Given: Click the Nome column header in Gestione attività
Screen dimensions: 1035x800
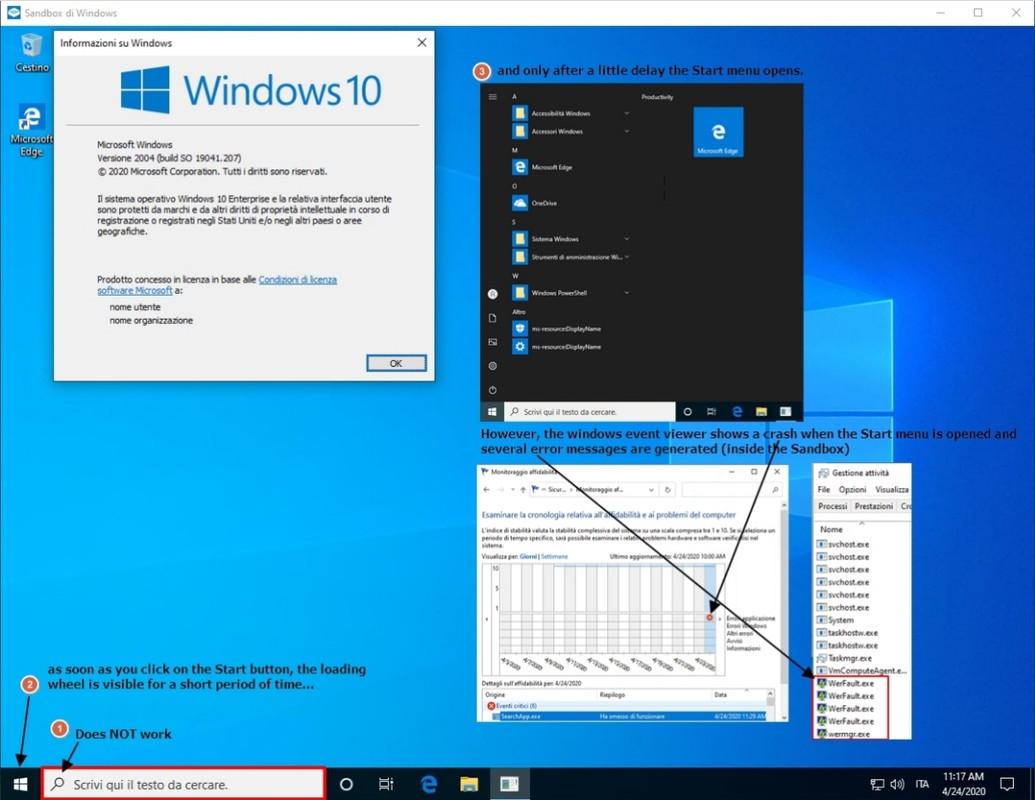Looking at the screenshot, I should coord(832,529).
